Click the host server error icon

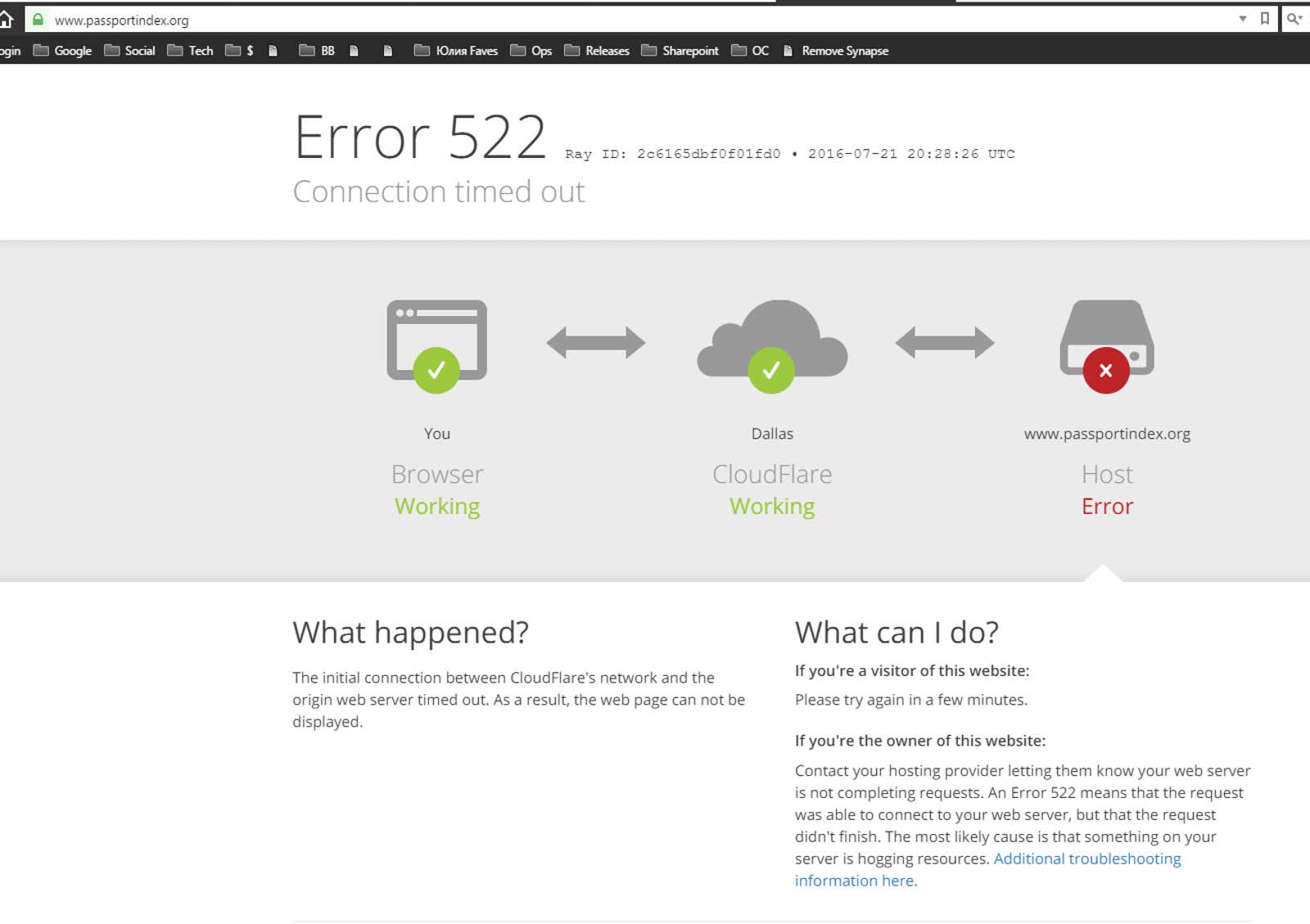(1107, 346)
